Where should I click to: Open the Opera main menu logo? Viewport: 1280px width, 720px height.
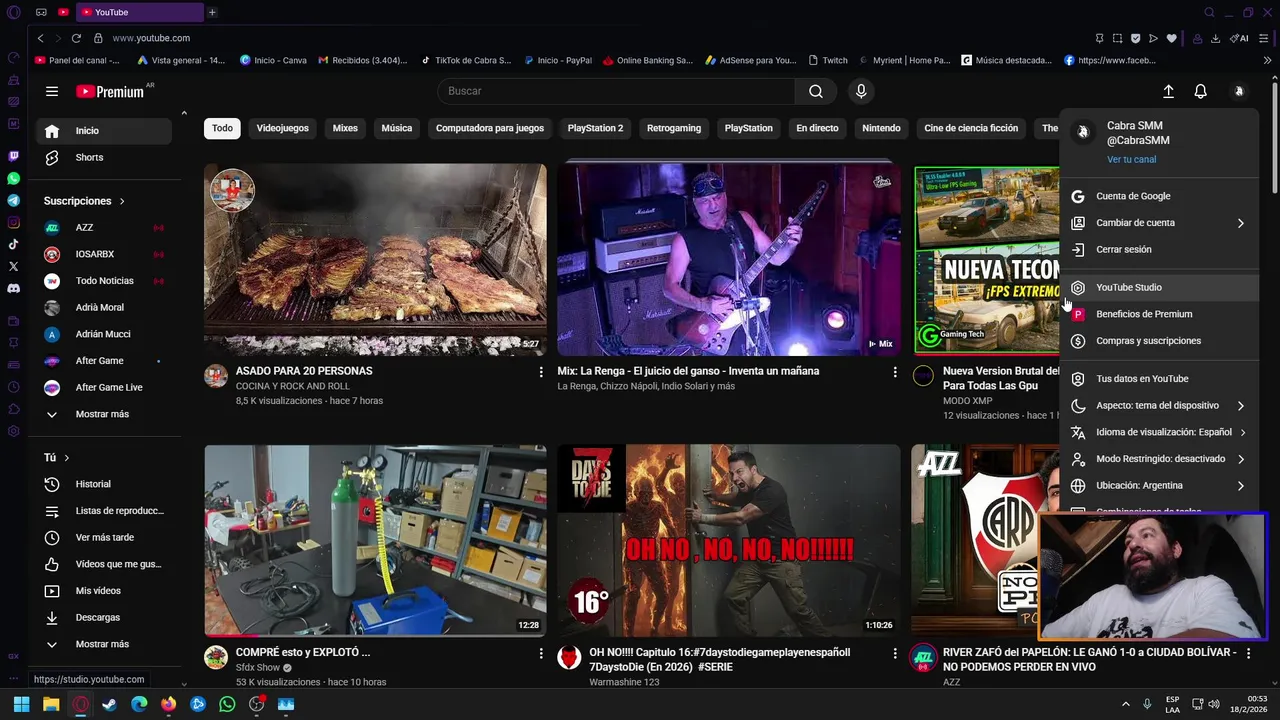pos(13,12)
